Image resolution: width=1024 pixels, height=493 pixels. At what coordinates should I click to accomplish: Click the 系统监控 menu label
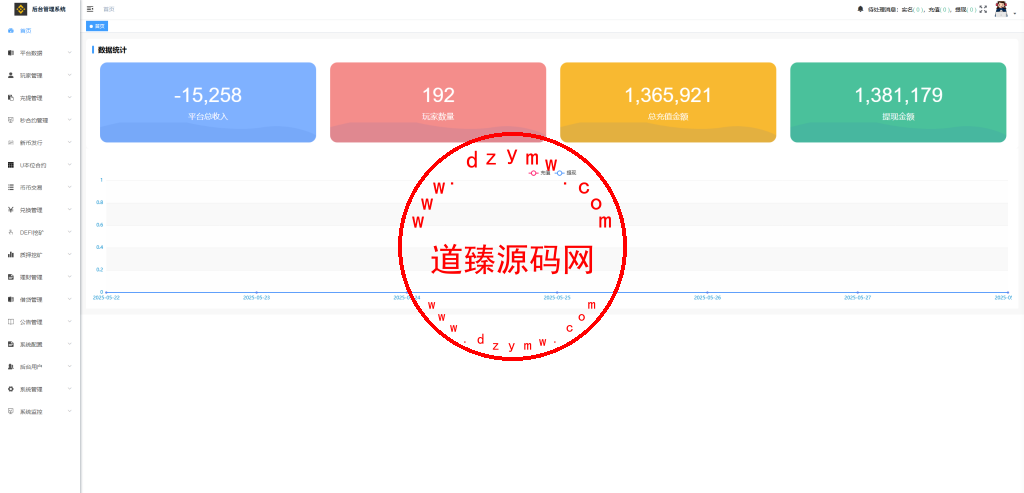pos(31,412)
